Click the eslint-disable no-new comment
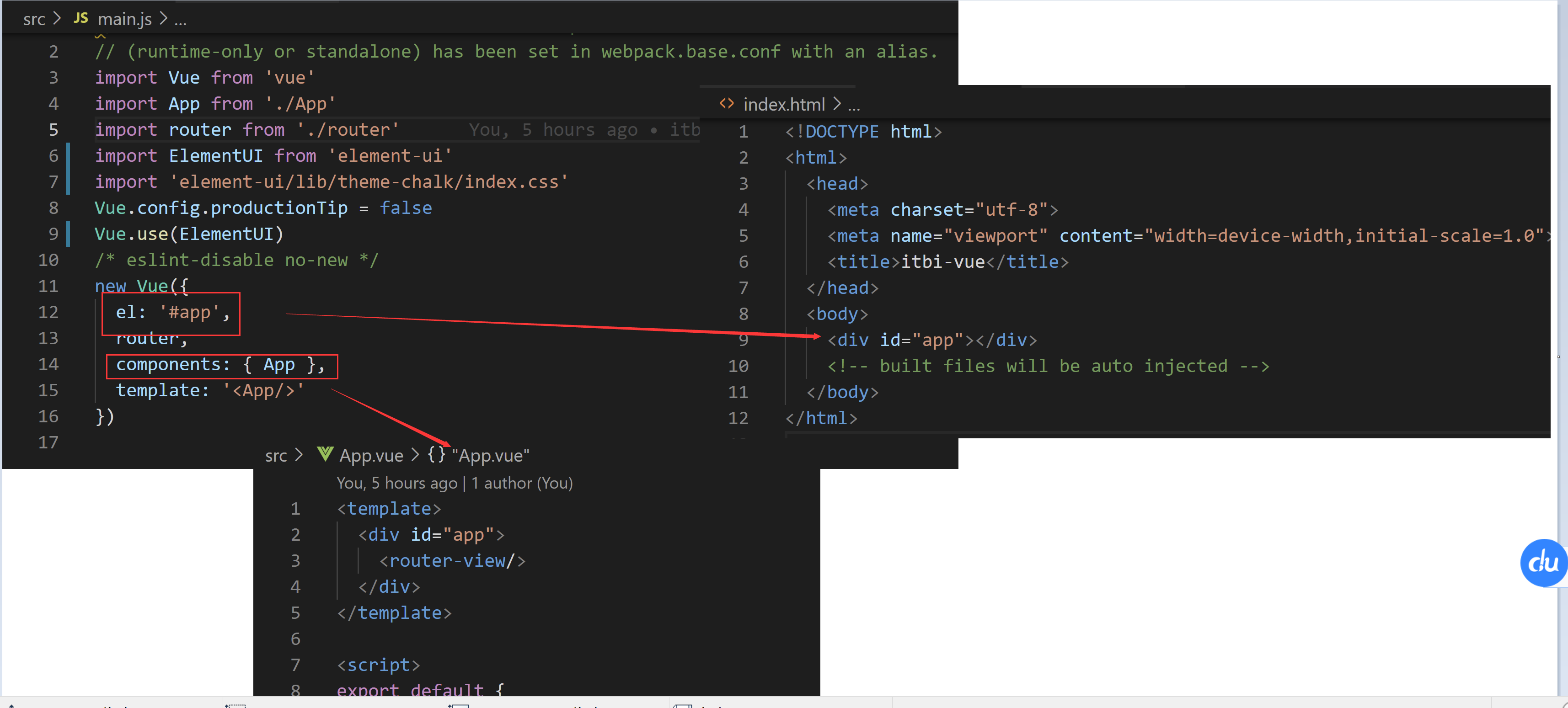Screen dimensions: 1568x708 click(236, 261)
